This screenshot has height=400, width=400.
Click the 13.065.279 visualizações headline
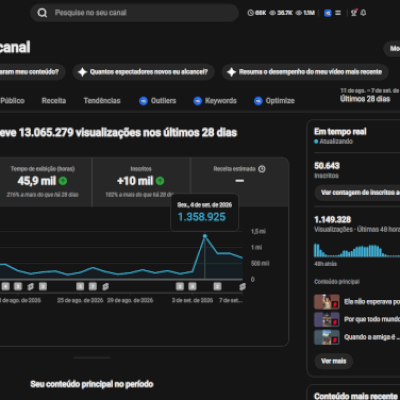click(x=119, y=133)
